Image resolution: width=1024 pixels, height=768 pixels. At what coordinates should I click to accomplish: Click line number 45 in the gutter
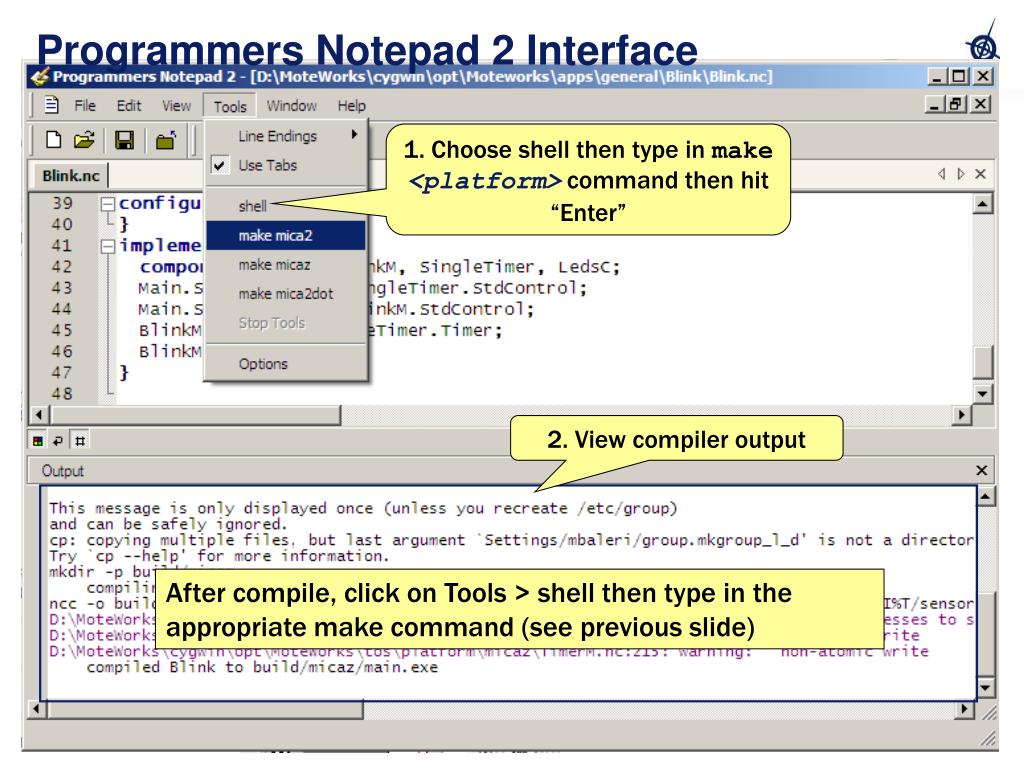(62, 330)
